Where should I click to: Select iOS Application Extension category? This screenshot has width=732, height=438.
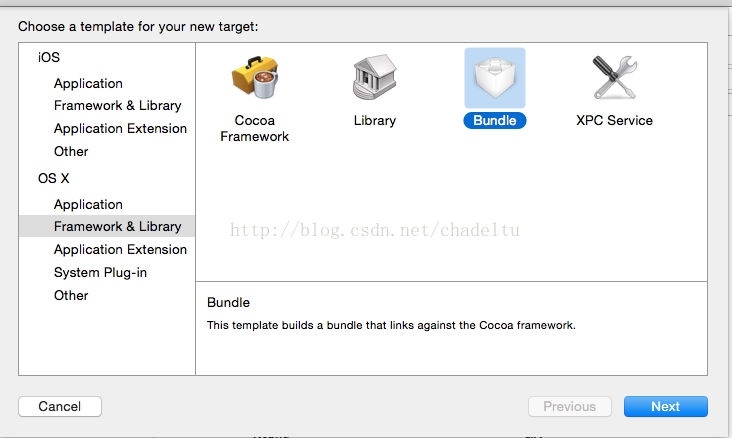point(120,128)
